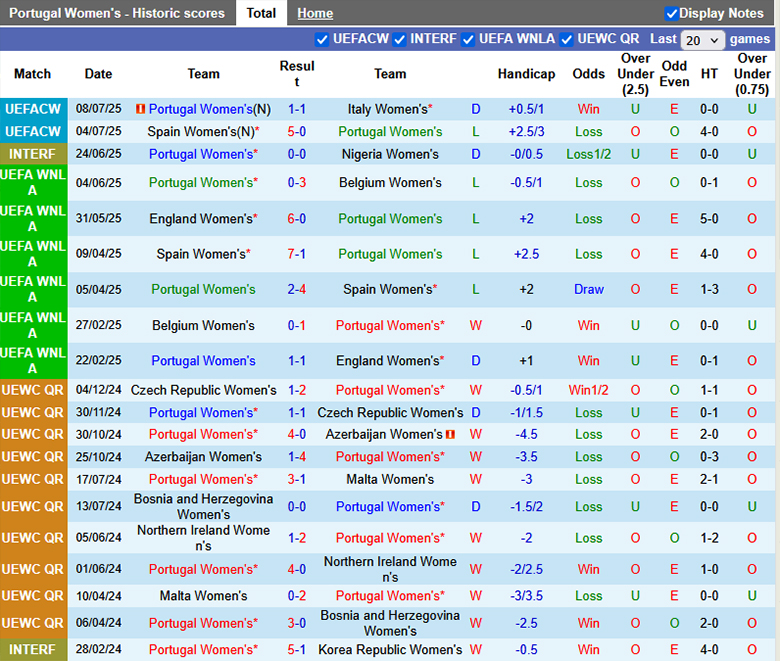
Task: Toggle the INTERF filter checkbox
Action: [399, 39]
